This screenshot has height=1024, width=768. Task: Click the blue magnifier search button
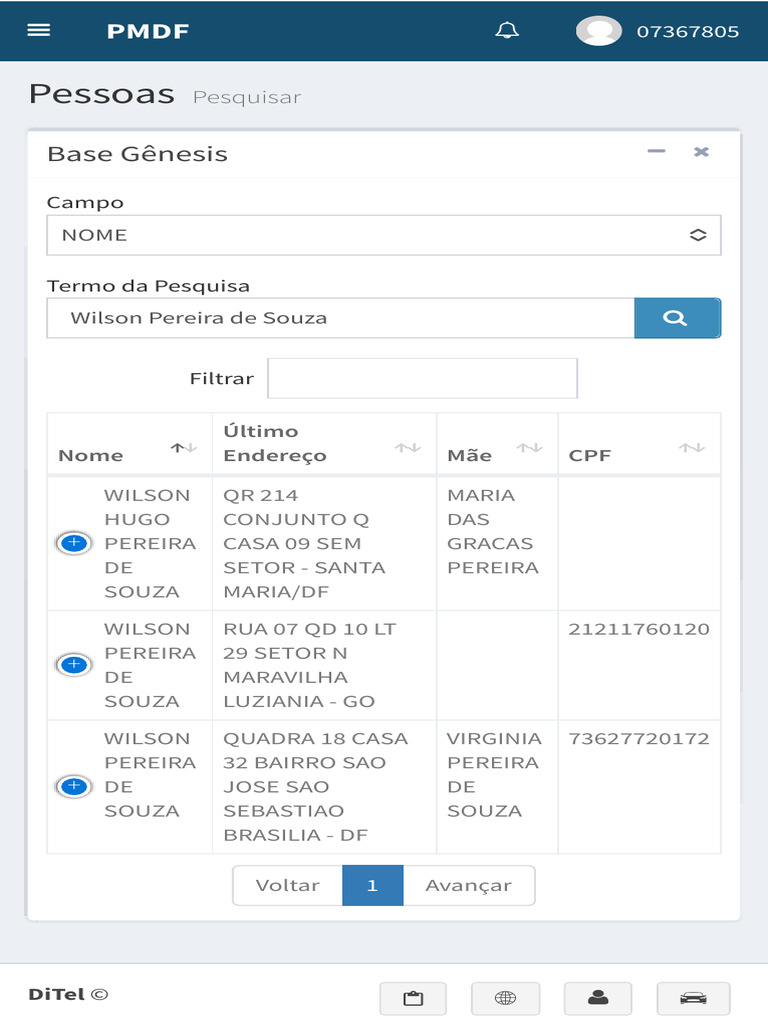[676, 318]
